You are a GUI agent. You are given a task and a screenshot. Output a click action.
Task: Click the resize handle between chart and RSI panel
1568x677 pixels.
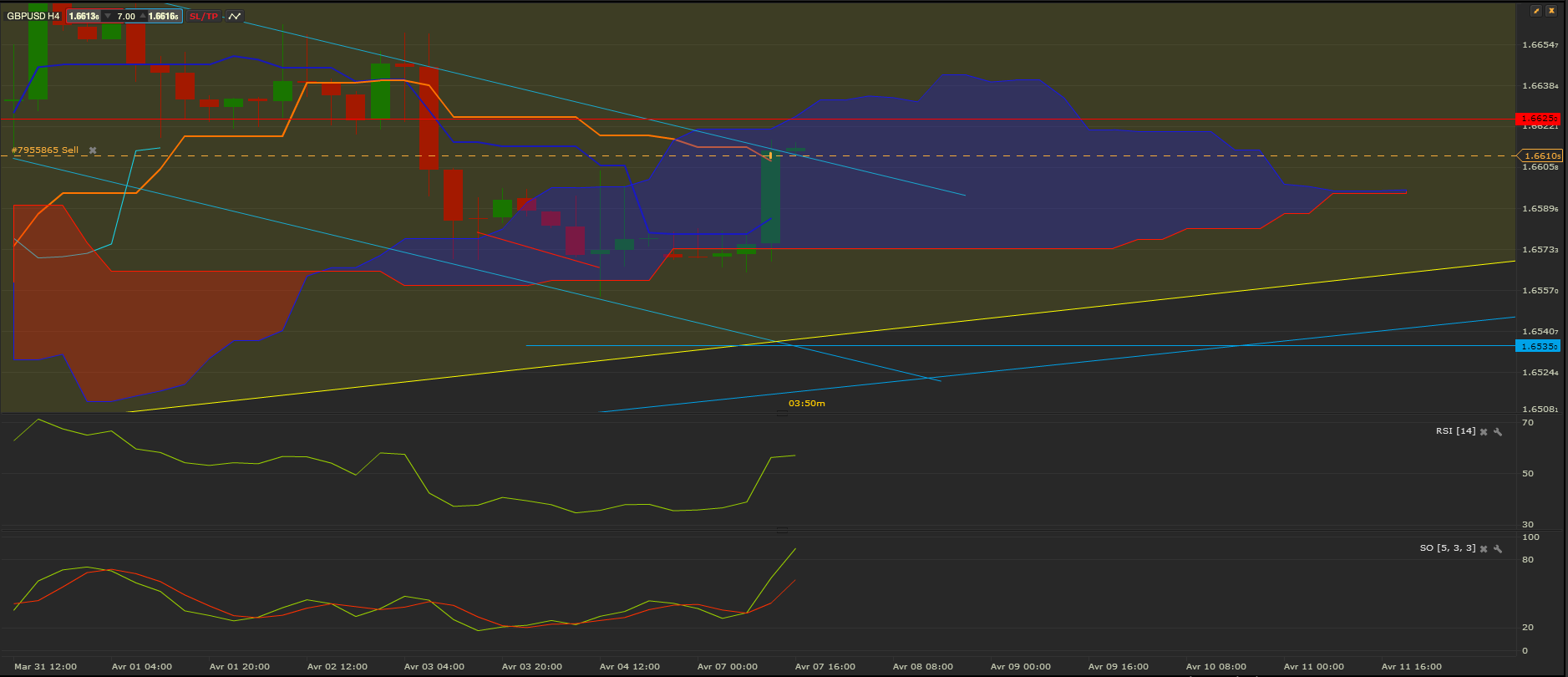click(x=783, y=413)
